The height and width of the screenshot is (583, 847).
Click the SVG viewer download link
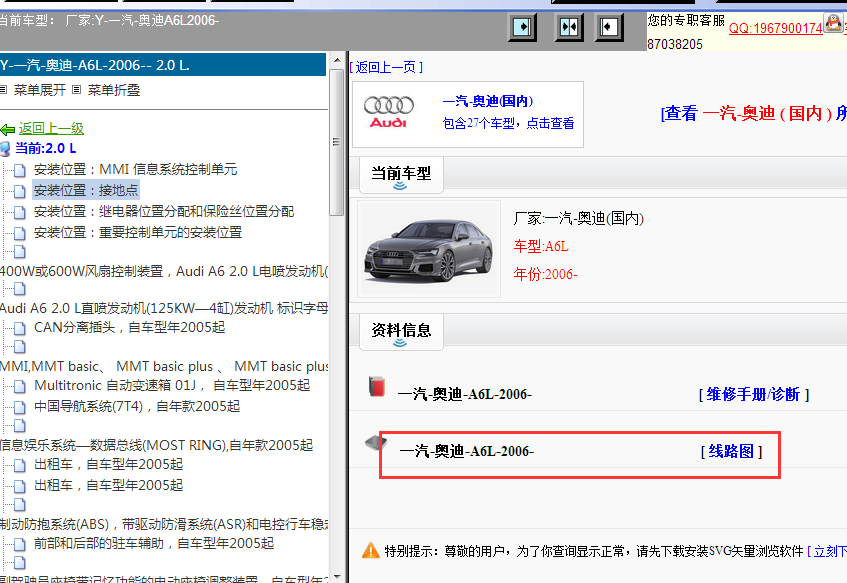click(x=827, y=551)
